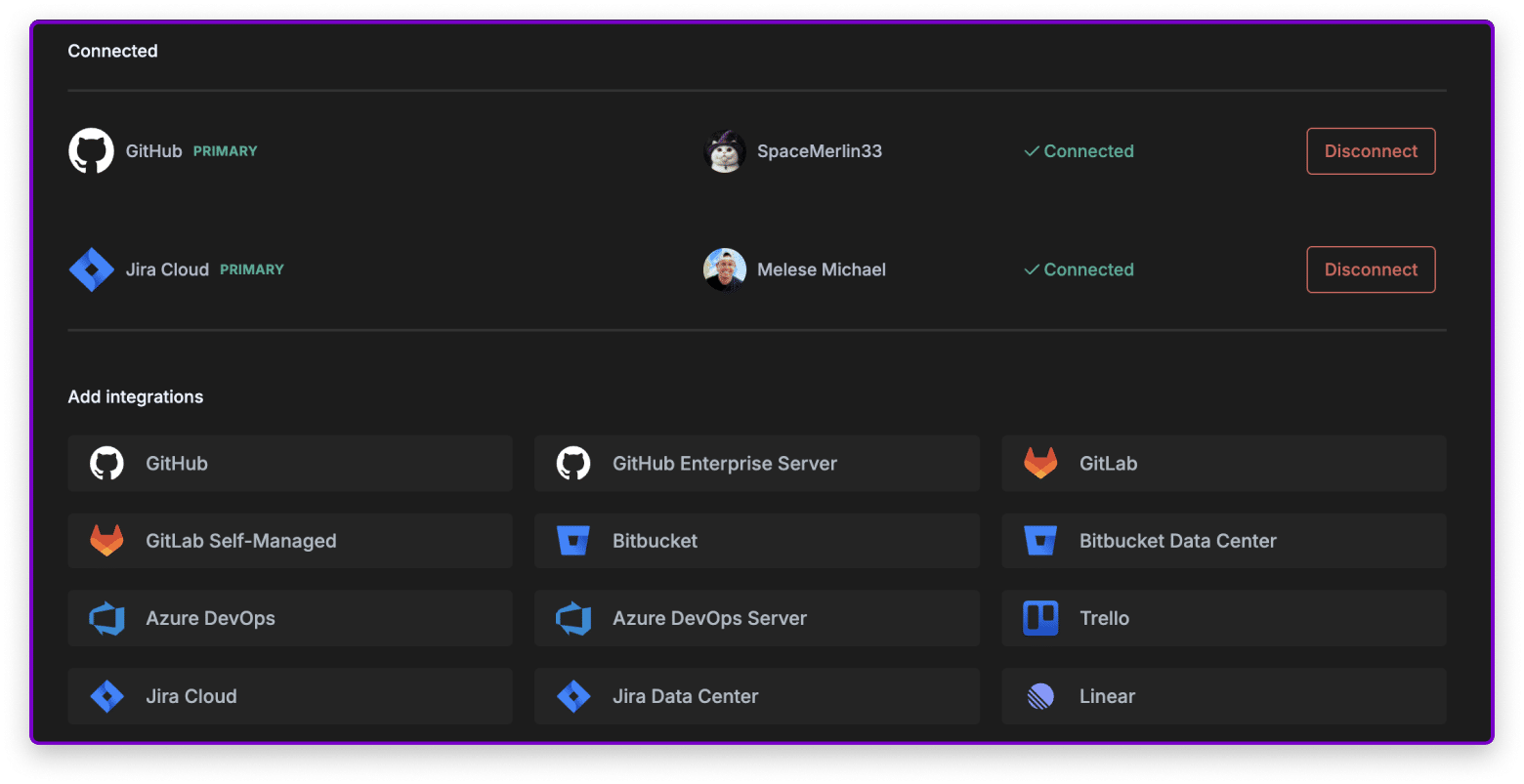Disconnect the GitHub integration
Viewport: 1524px width, 784px height.
(x=1371, y=151)
